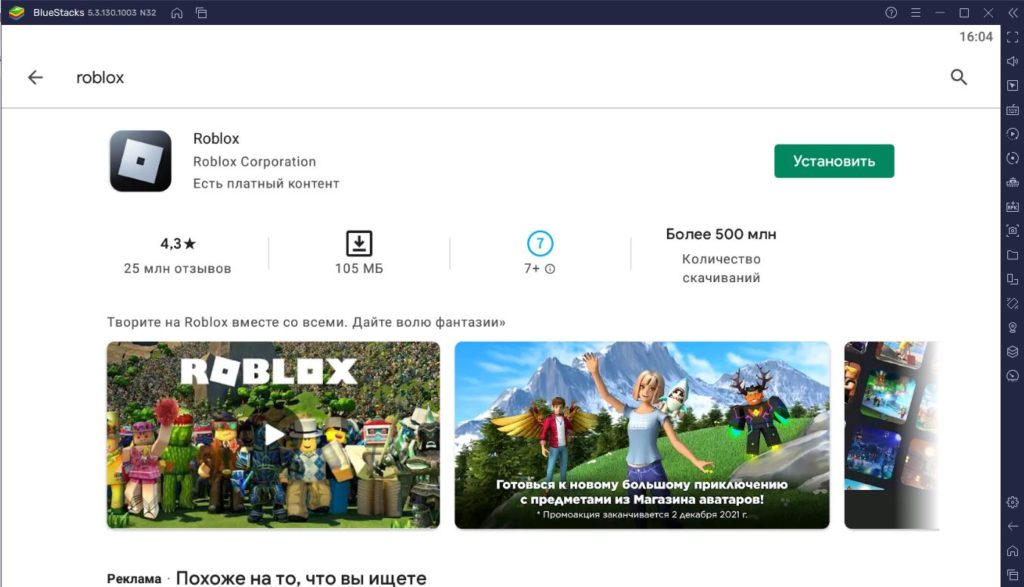Screen dimensions: 1024x587
Task: Click the 4,3 star rating
Action: (178, 244)
